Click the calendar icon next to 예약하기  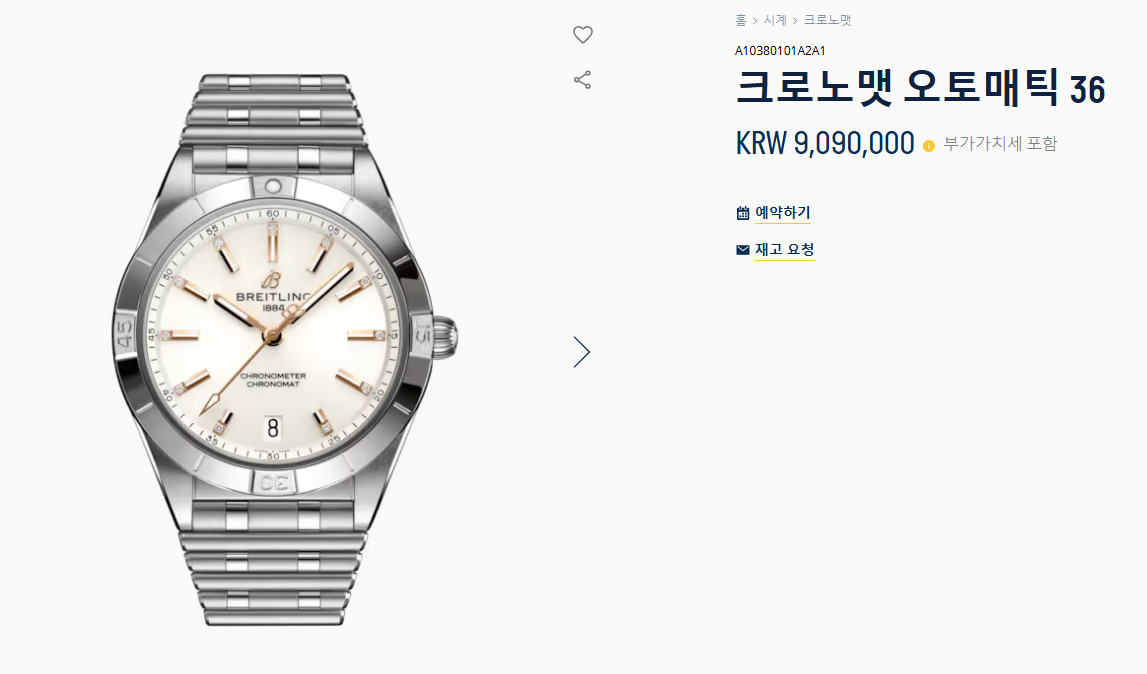[x=742, y=213]
